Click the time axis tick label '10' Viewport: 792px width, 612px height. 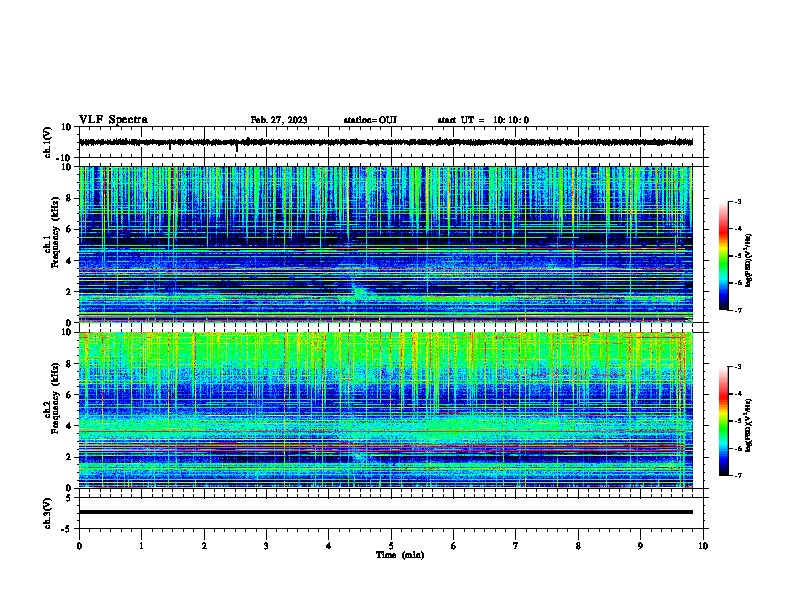click(x=703, y=546)
